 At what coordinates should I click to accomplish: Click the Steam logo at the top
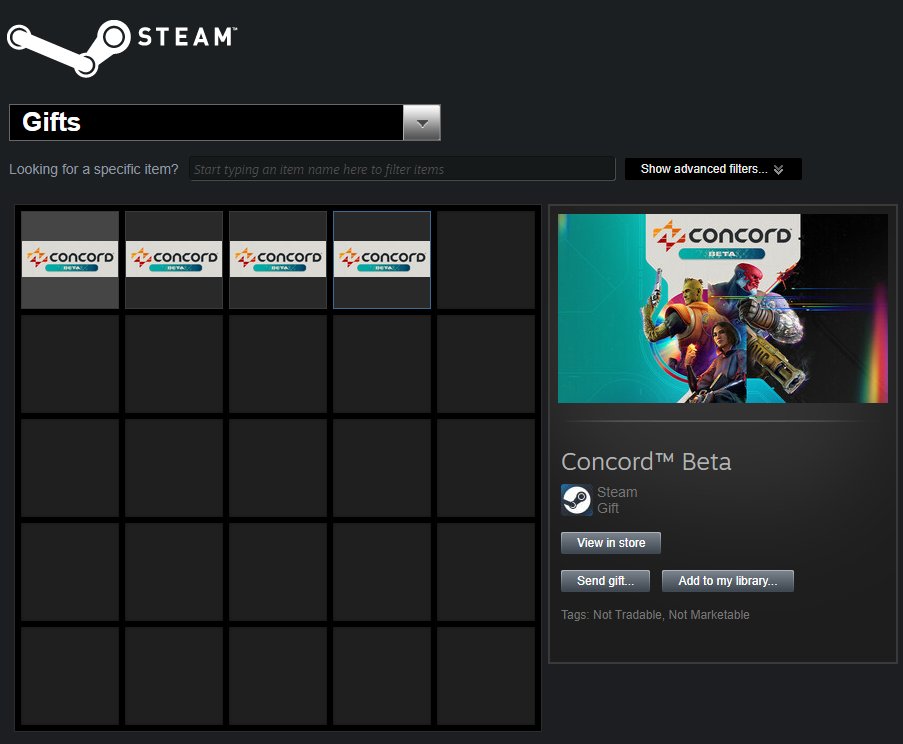[122, 48]
